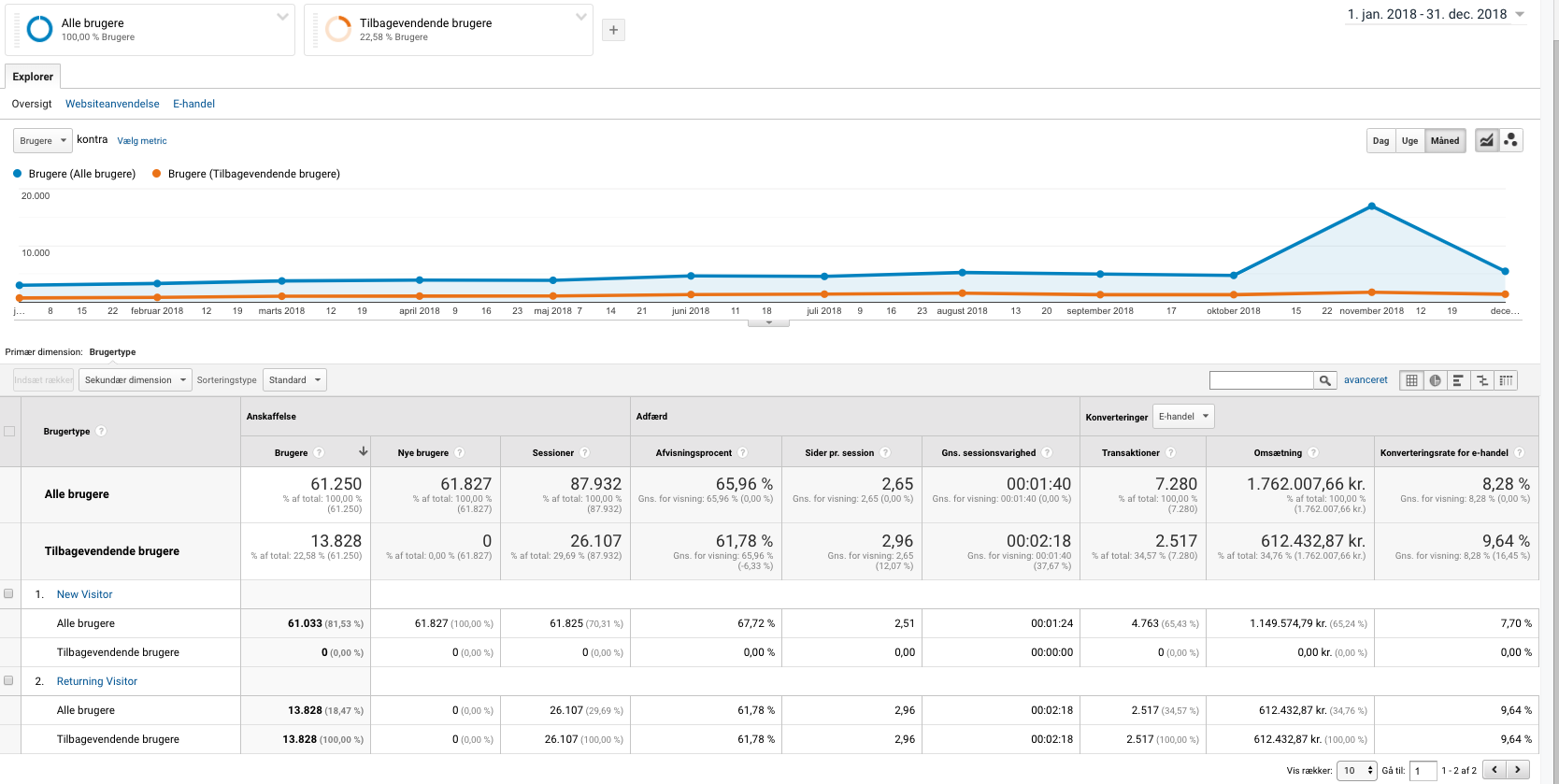The image size is (1559, 784).
Task: Select the pivot table view icon
Action: pos(1506,380)
